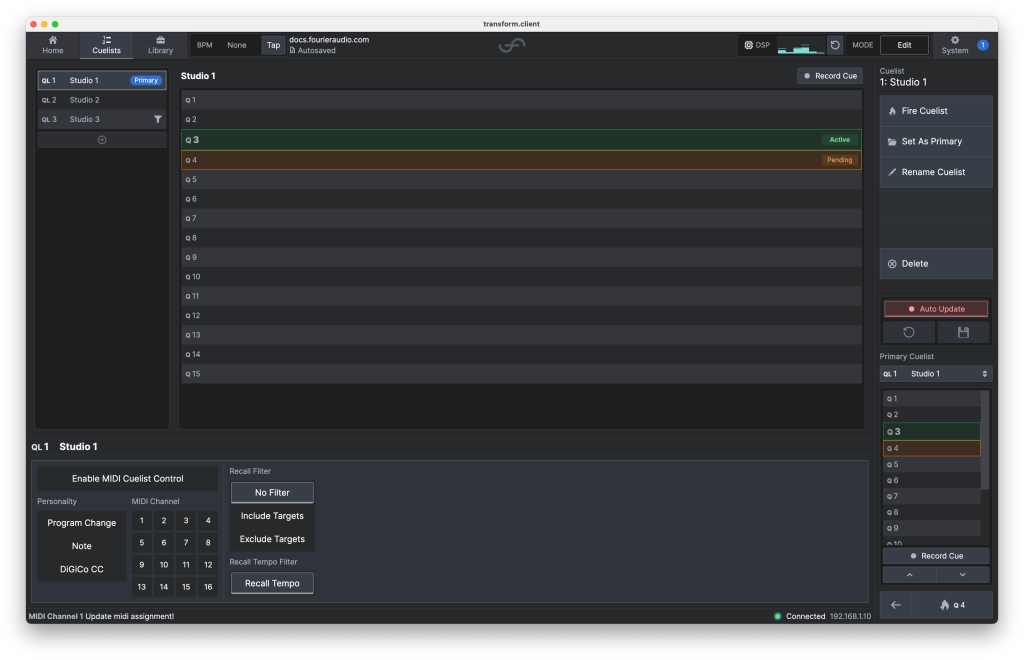Go to the Home tab
Viewport: 1024px width, 660px height.
point(52,45)
